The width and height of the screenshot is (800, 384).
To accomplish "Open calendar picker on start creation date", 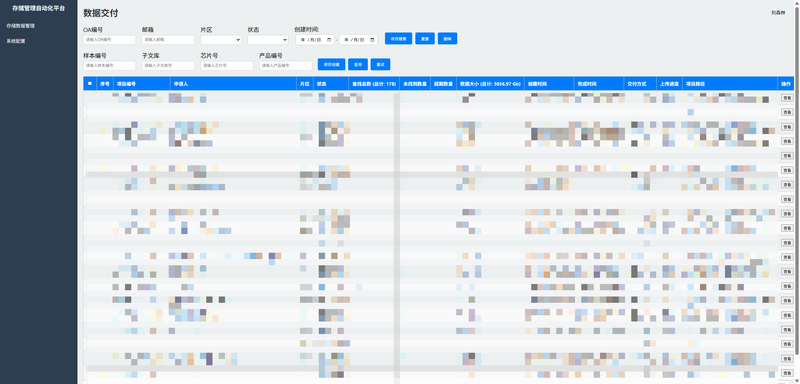I will point(330,39).
